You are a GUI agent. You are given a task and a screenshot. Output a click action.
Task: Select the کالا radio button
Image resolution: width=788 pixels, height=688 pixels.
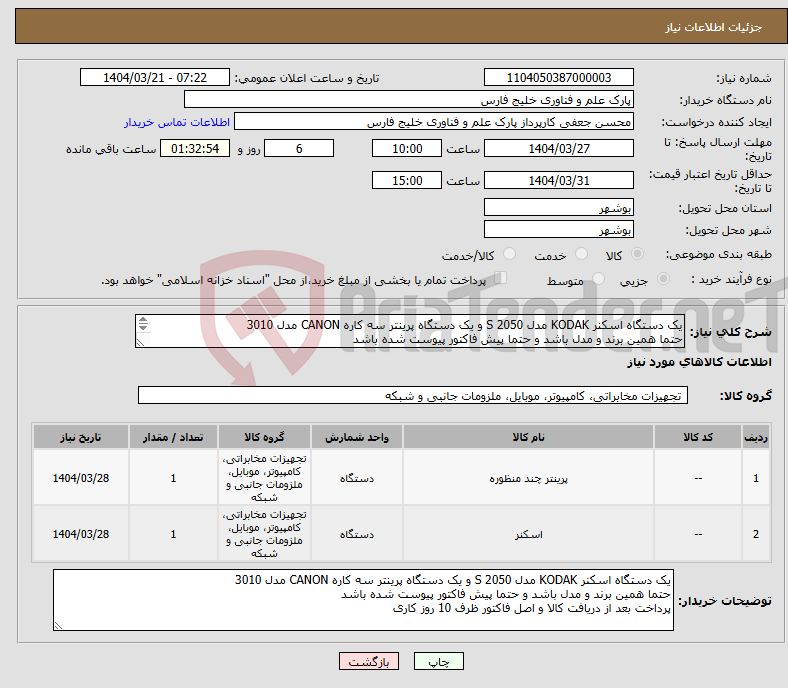(x=637, y=254)
